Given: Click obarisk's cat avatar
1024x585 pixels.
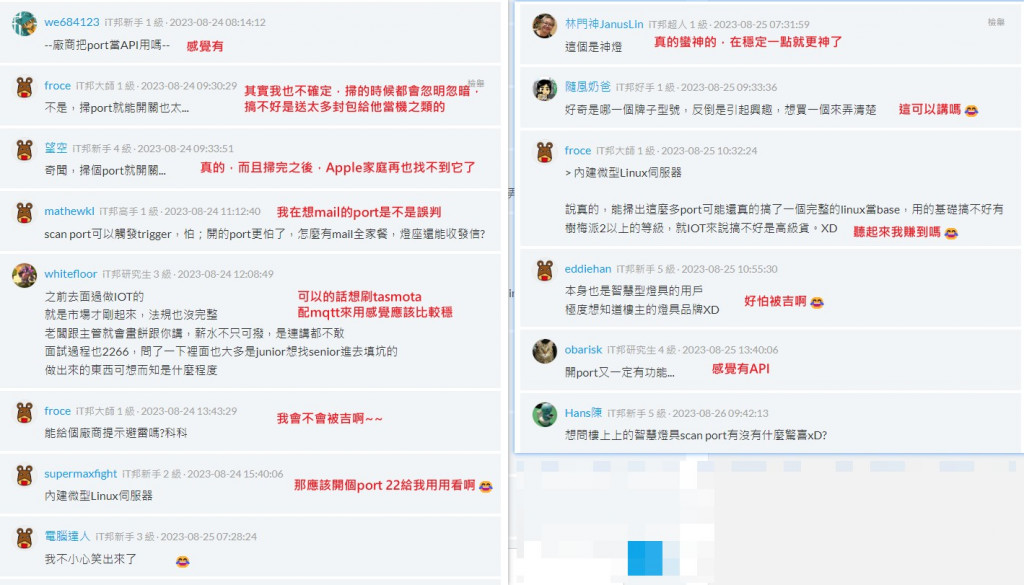Looking at the screenshot, I should point(545,351).
